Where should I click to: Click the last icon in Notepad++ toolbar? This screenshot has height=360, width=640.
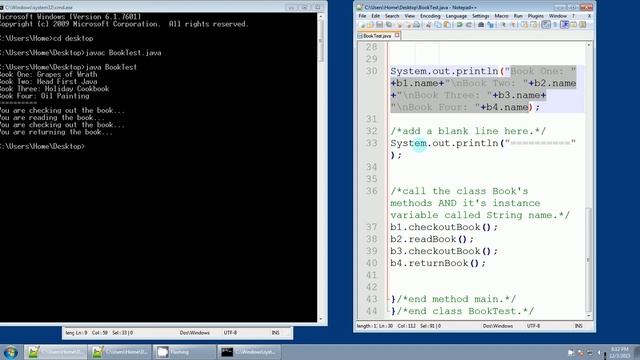[x=582, y=25]
